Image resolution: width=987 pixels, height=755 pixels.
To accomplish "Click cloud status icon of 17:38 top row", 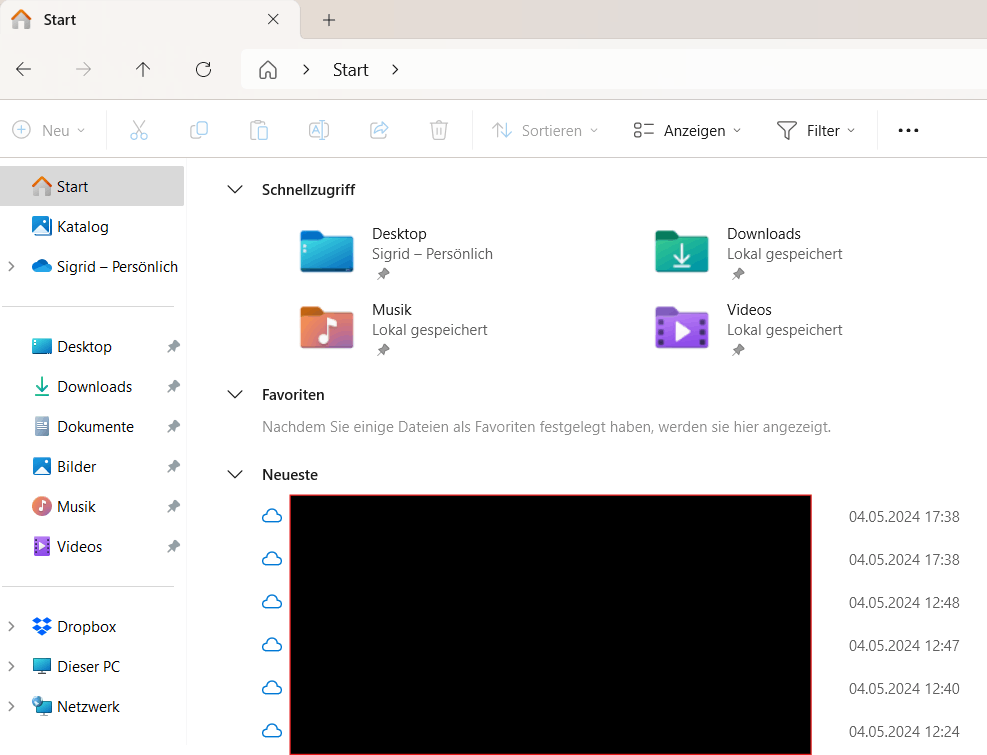I will 272,516.
